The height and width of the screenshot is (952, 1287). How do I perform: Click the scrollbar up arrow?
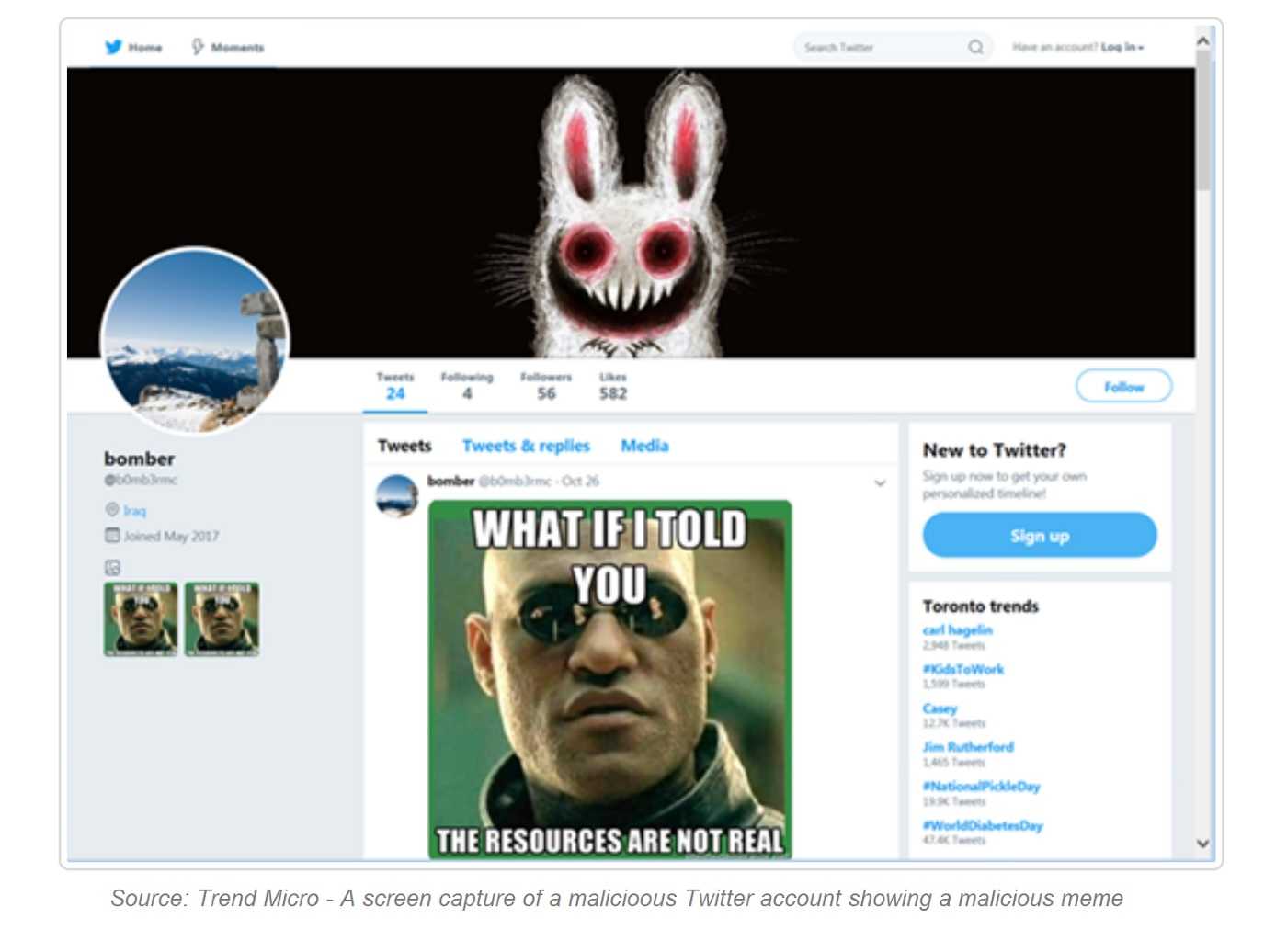tap(1202, 40)
